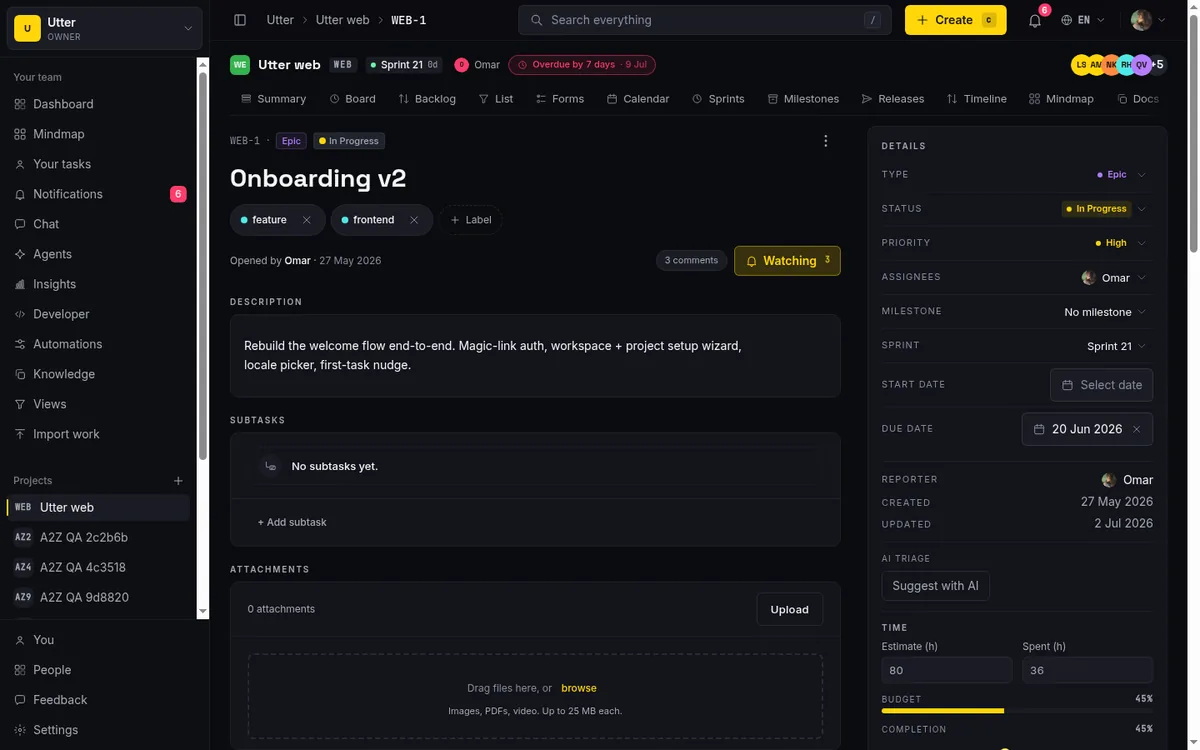1200x750 pixels.
Task: Open Import work in sidebar
Action: pyautogui.click(x=100, y=434)
